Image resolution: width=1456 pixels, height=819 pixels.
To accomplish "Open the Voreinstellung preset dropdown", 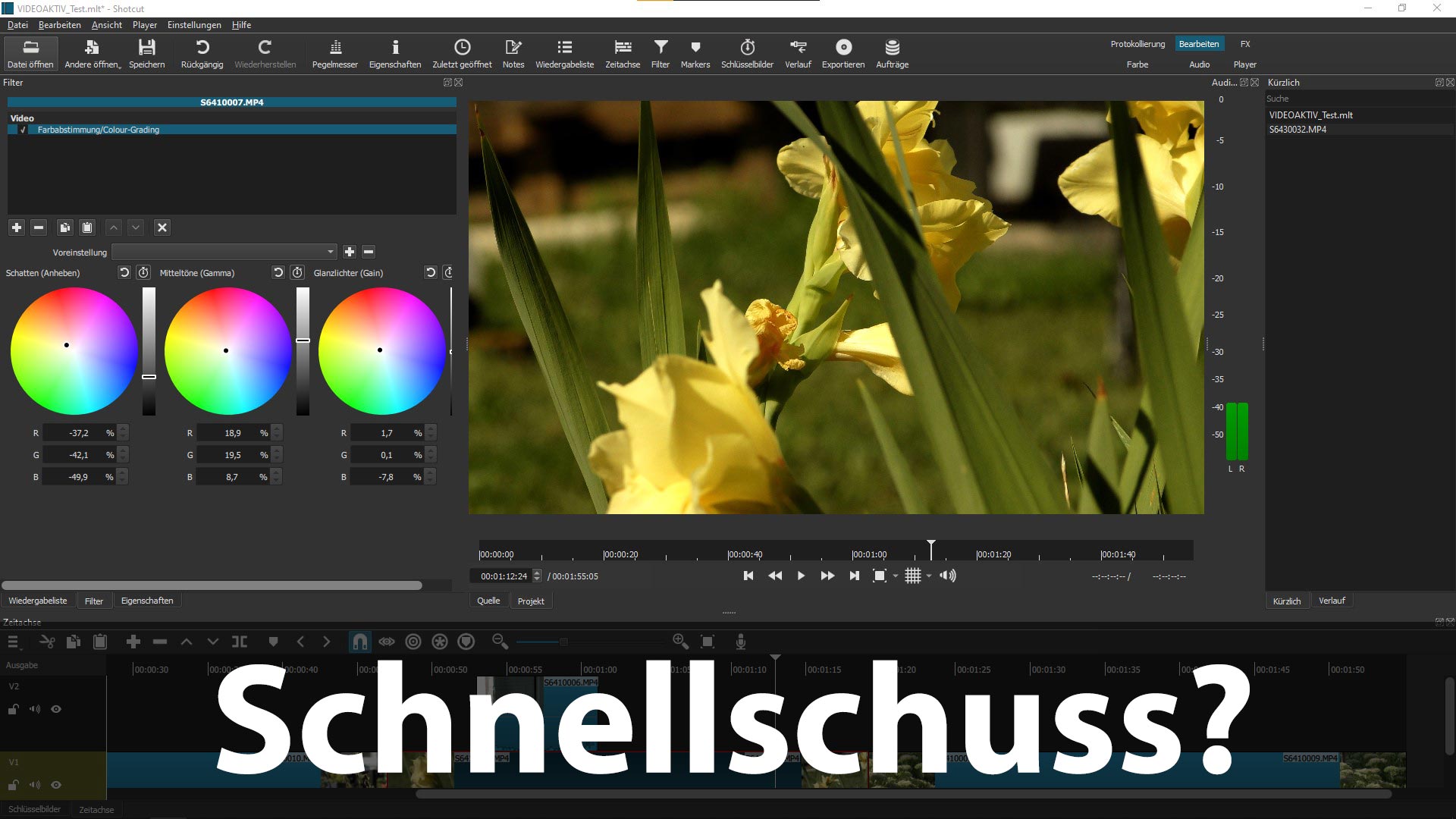I will click(224, 252).
